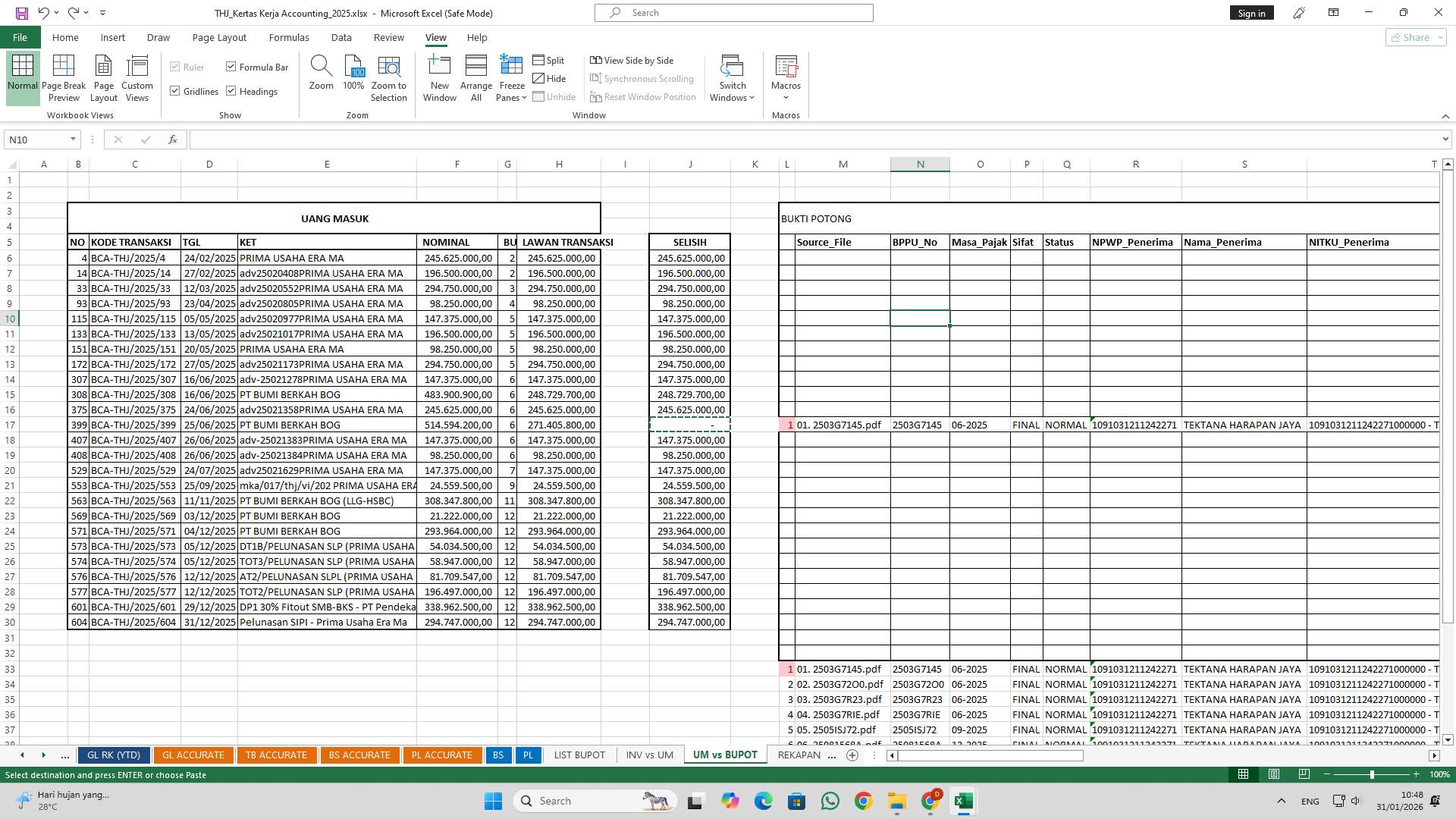Adjust the zoom slider in the status bar
The width and height of the screenshot is (1456, 819).
[x=1371, y=775]
